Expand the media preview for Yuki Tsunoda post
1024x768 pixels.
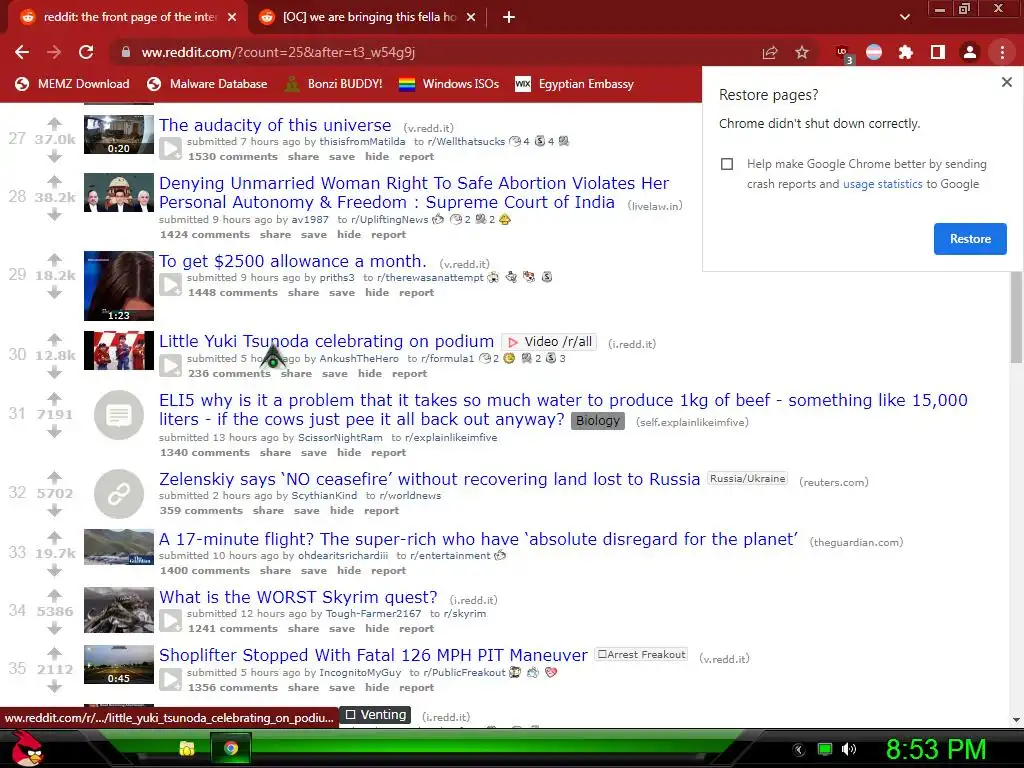(x=170, y=366)
